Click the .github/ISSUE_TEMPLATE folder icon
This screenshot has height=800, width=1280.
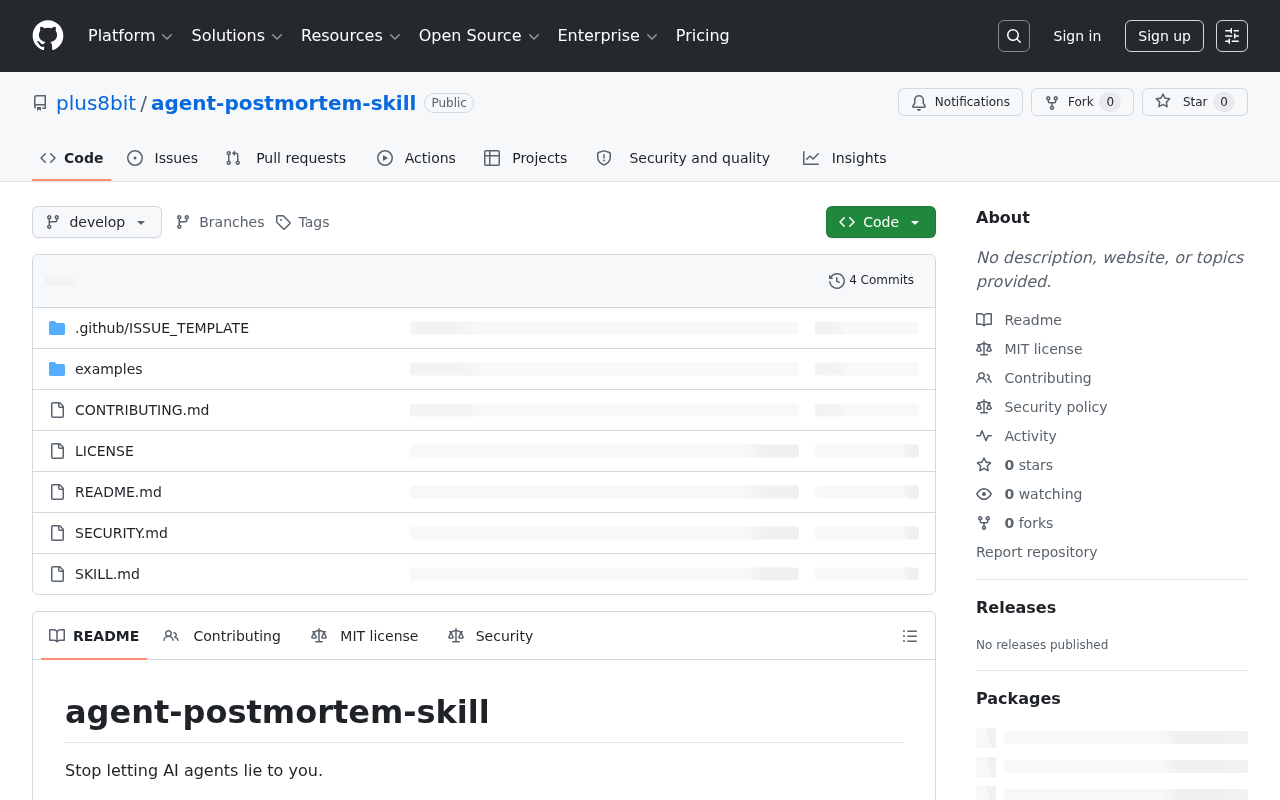coord(57,328)
